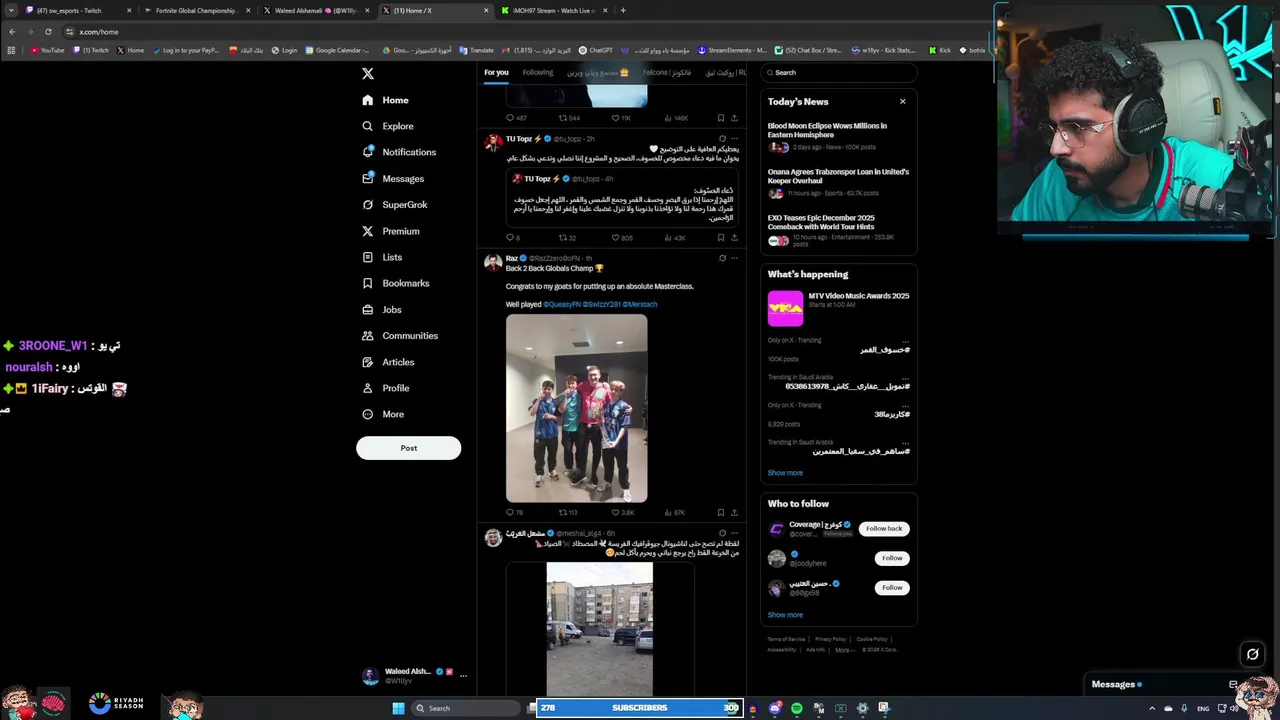The height and width of the screenshot is (720, 1280).
Task: Open the Lists icon in sidebar
Action: [368, 257]
